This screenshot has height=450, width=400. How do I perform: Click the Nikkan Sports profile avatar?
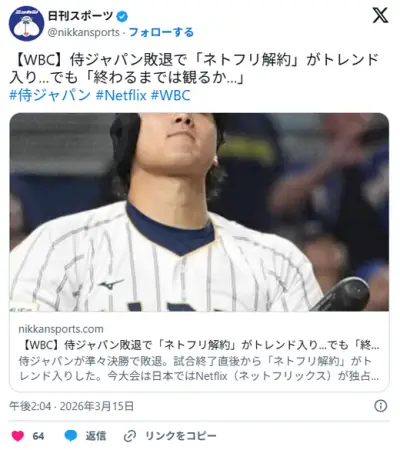[x=26, y=23]
